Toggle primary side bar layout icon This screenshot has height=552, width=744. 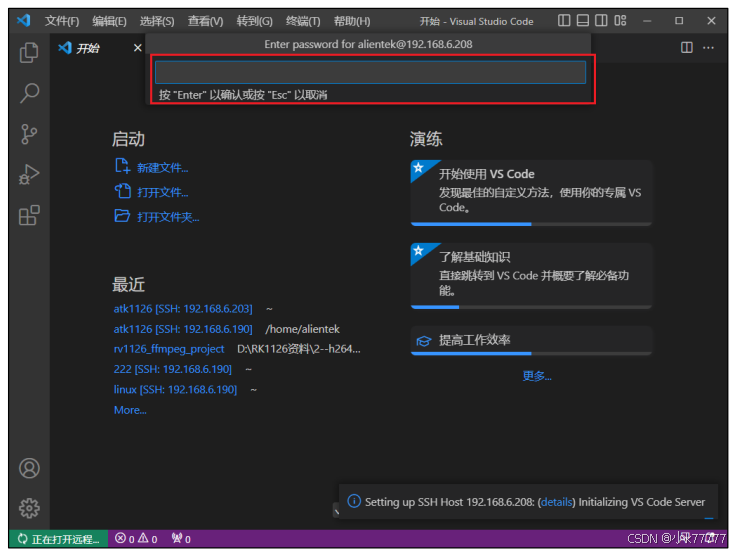(x=564, y=20)
